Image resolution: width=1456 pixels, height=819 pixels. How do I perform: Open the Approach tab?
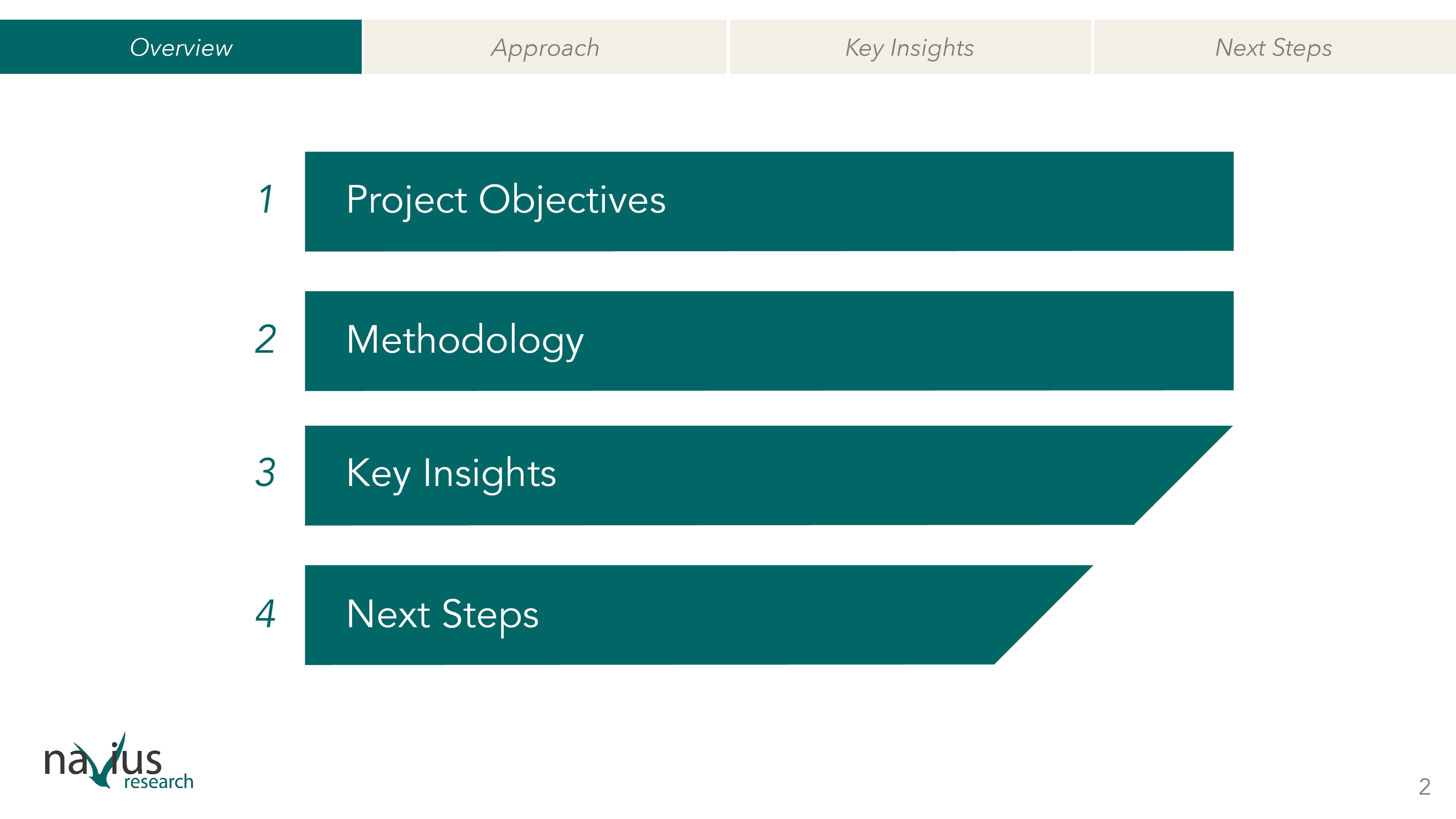pos(545,47)
